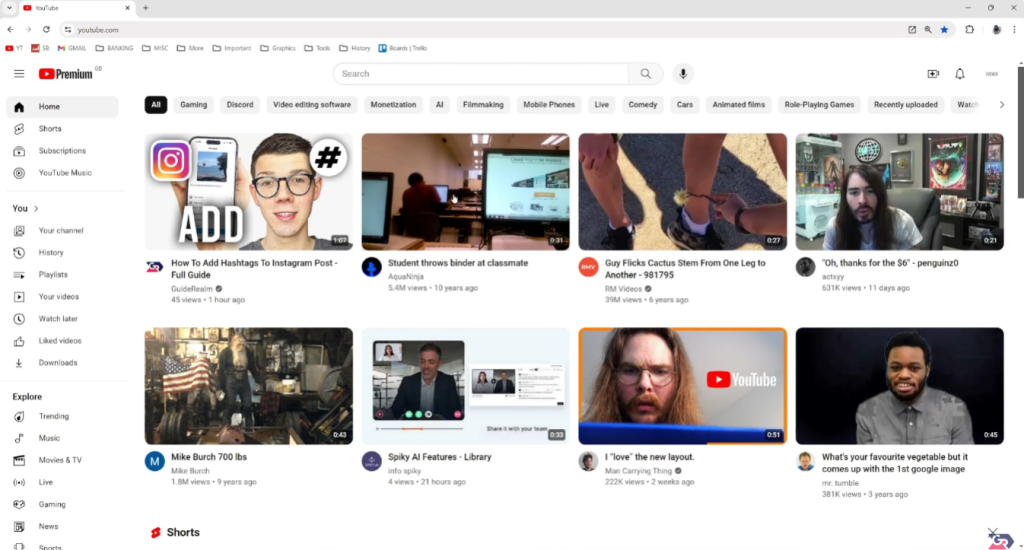Open YouTube Music in sidebar
Screen dimensions: 1024x550
[62, 173]
